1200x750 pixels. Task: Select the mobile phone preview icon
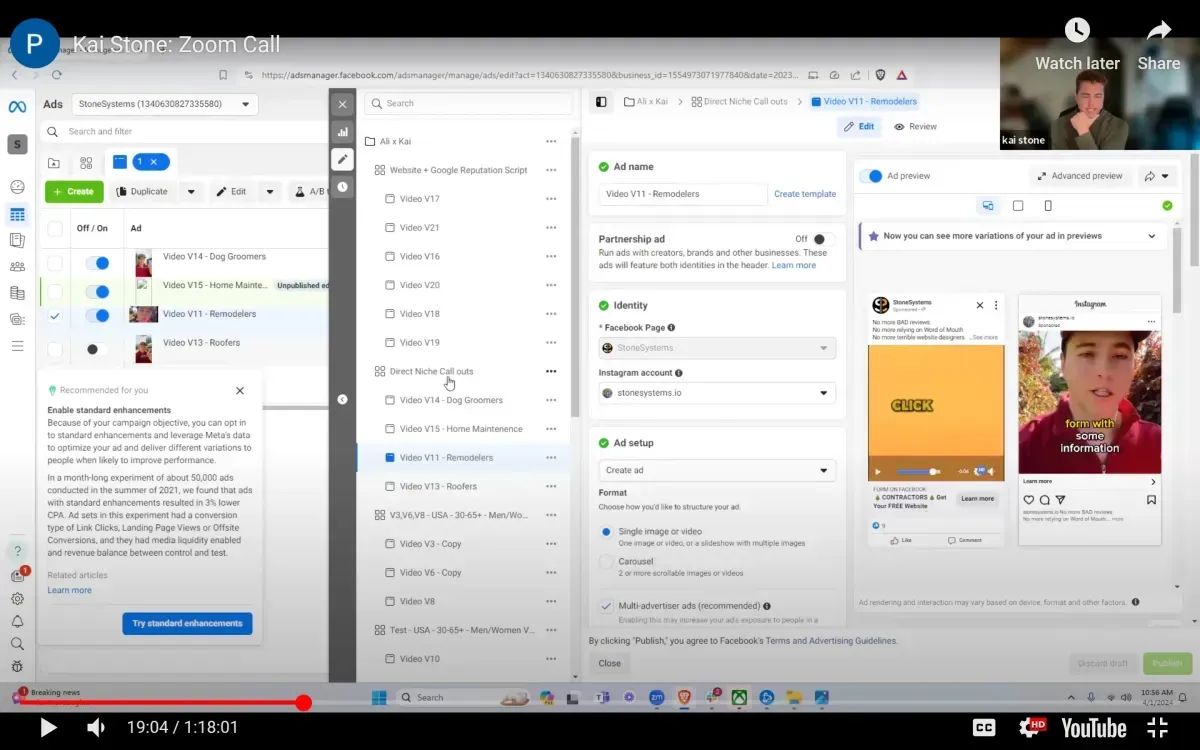point(1048,206)
